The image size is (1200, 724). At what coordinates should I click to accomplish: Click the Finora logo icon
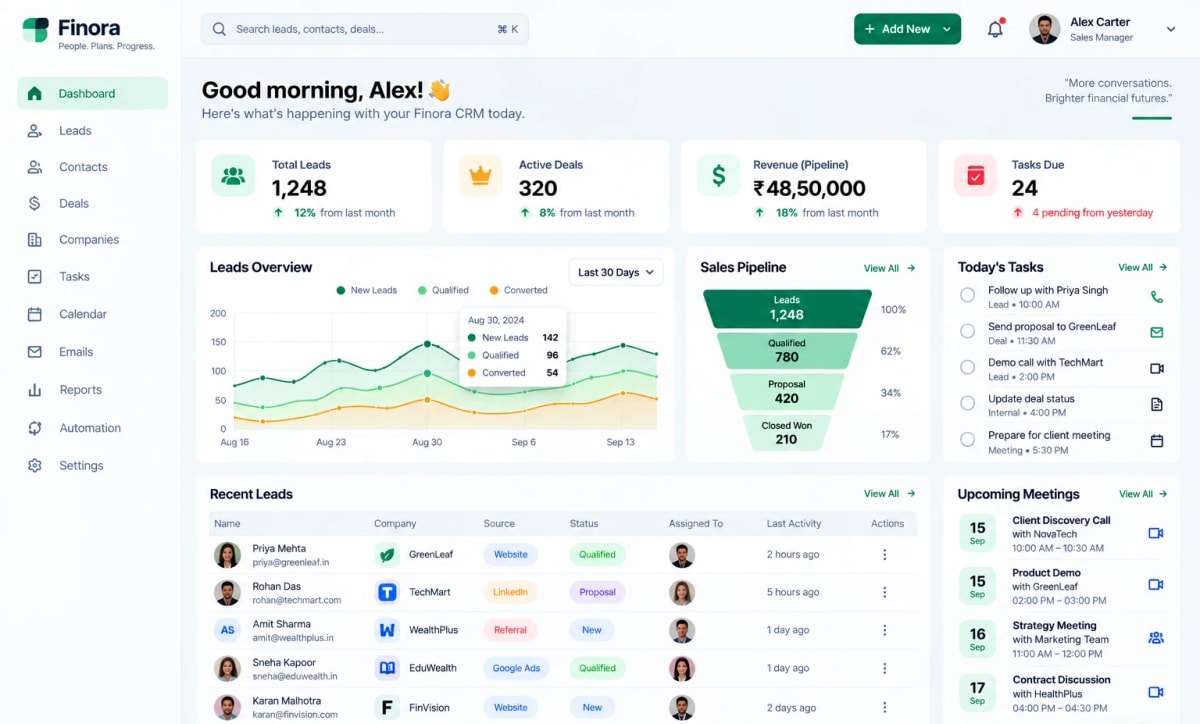[35, 30]
